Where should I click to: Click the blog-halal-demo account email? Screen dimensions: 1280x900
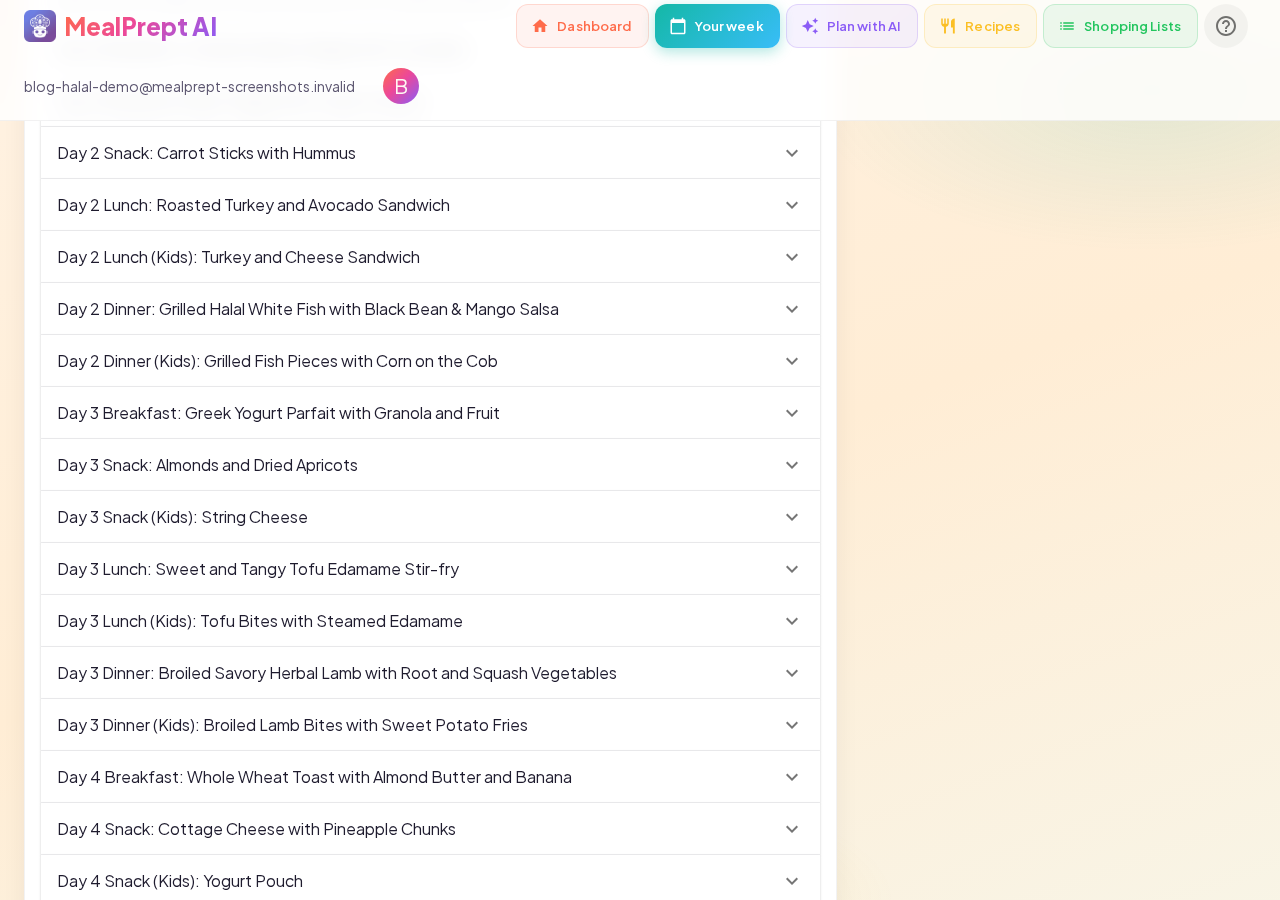[189, 86]
